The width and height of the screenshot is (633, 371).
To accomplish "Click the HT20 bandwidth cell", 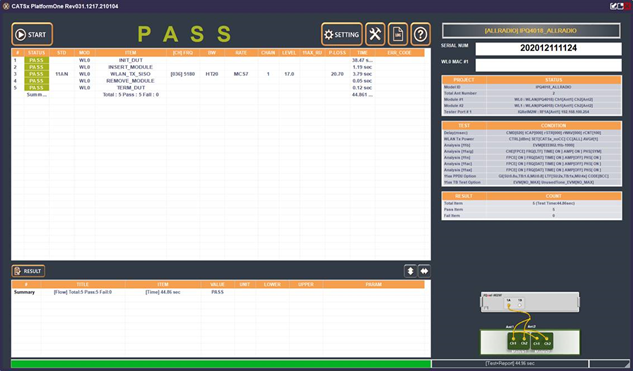I will (212, 74).
